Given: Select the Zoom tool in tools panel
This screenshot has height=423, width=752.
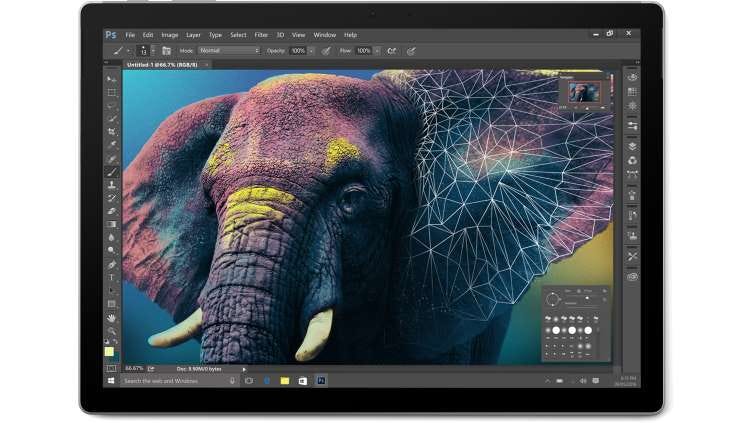Looking at the screenshot, I should tap(111, 330).
